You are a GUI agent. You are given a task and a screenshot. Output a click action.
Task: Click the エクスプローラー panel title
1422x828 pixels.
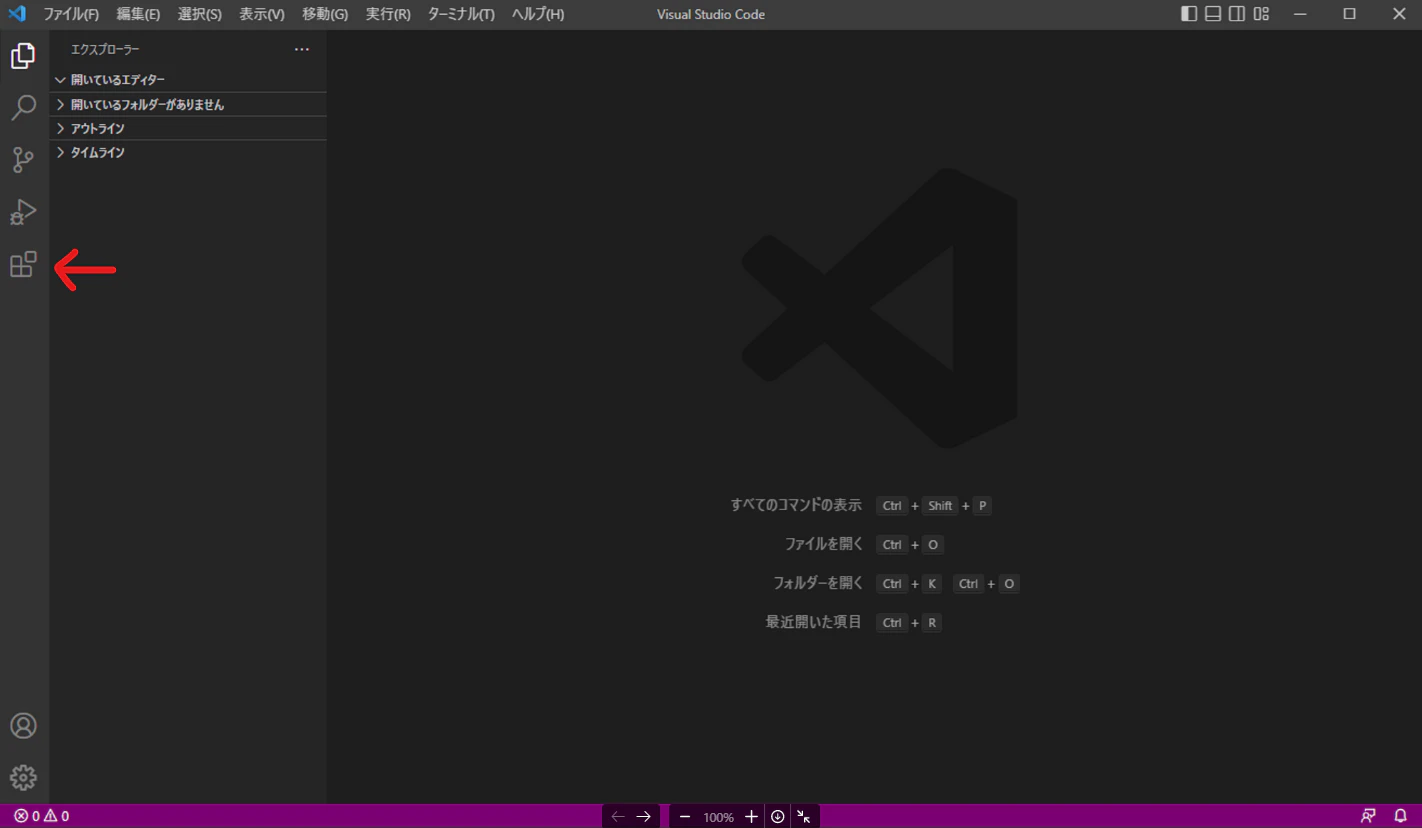(105, 49)
